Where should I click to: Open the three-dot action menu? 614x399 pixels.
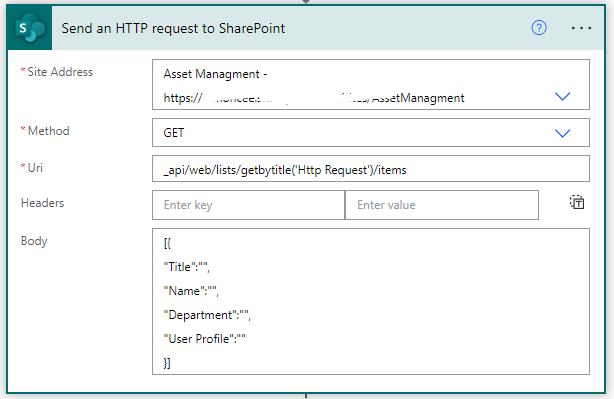click(581, 28)
